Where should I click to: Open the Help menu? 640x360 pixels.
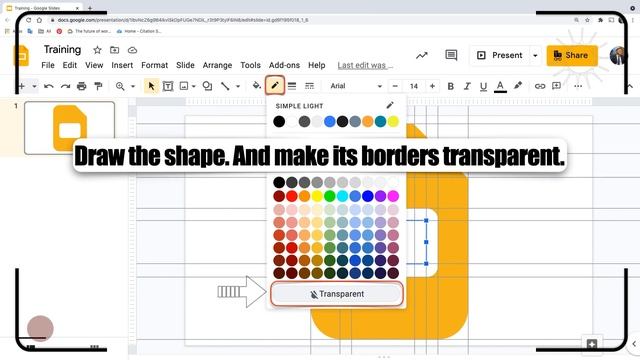(x=317, y=65)
